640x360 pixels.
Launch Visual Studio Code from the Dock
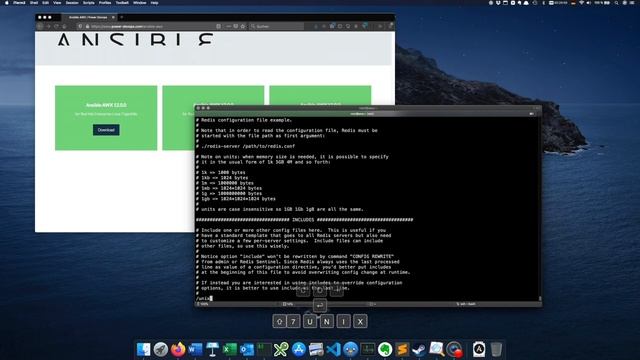coord(333,349)
